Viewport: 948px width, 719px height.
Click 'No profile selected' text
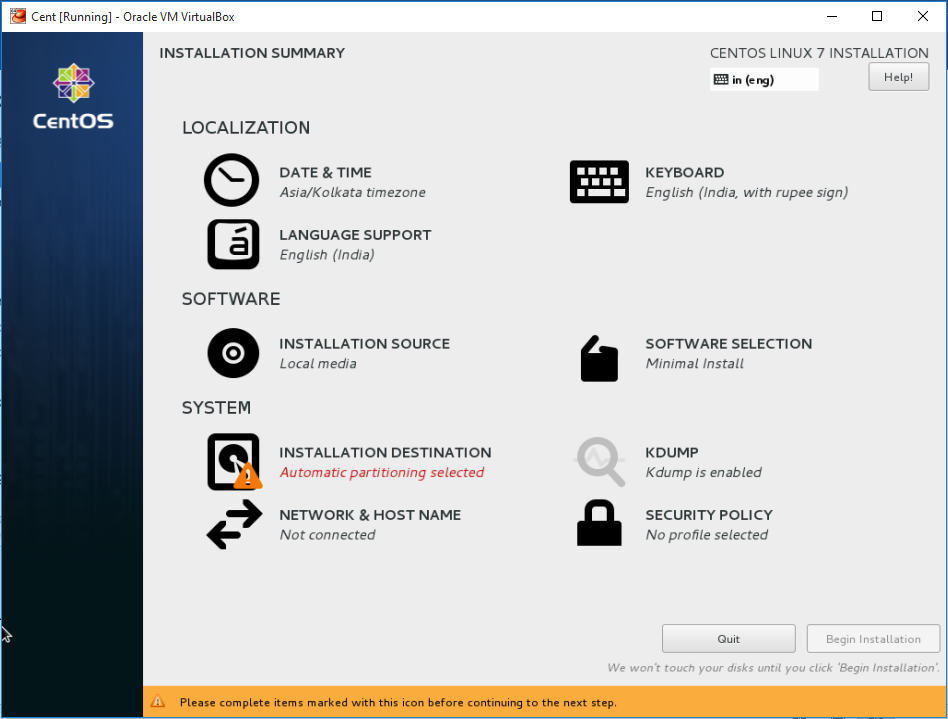click(x=707, y=535)
